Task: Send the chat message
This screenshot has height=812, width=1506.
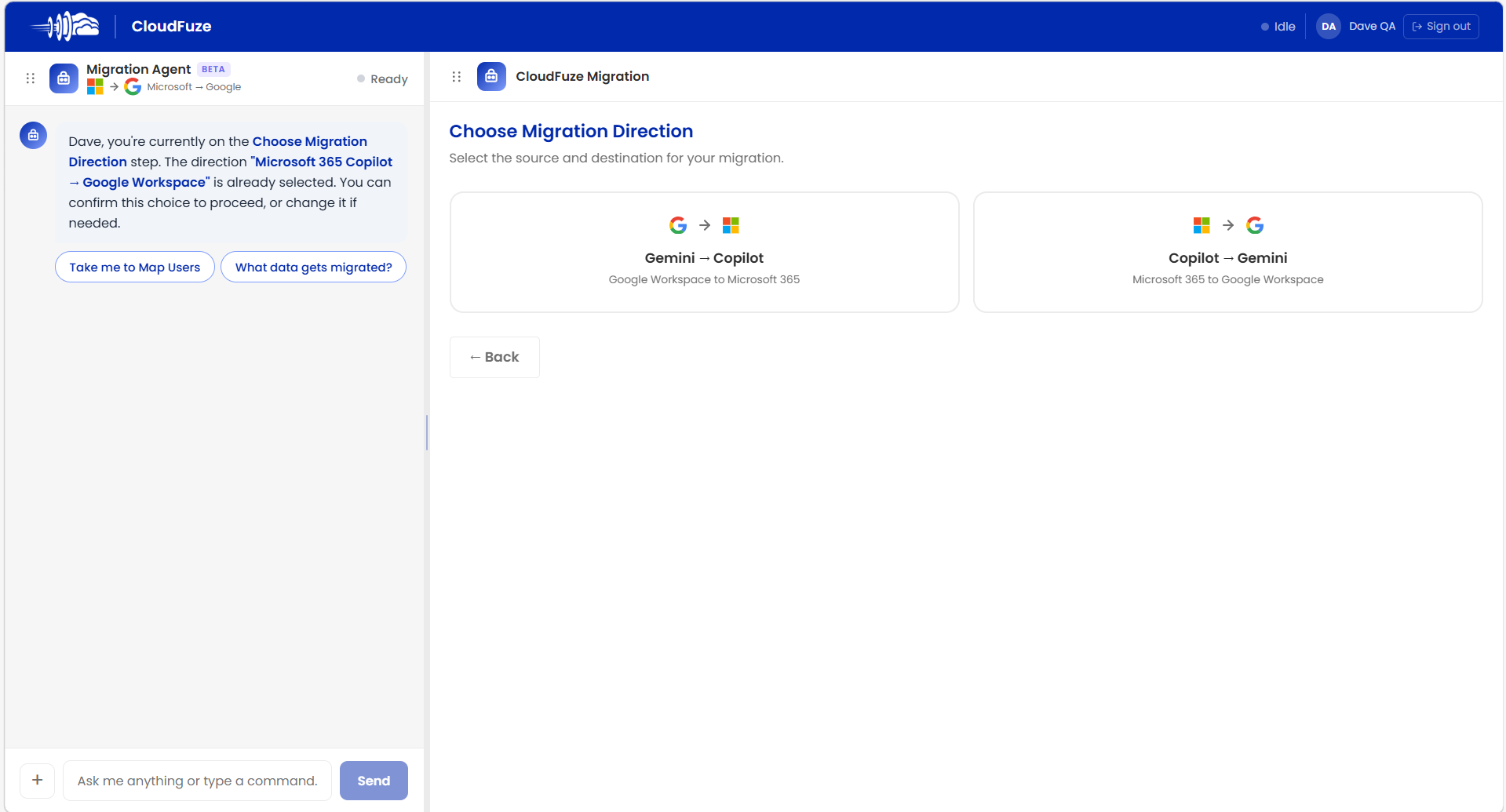Action: 374,781
